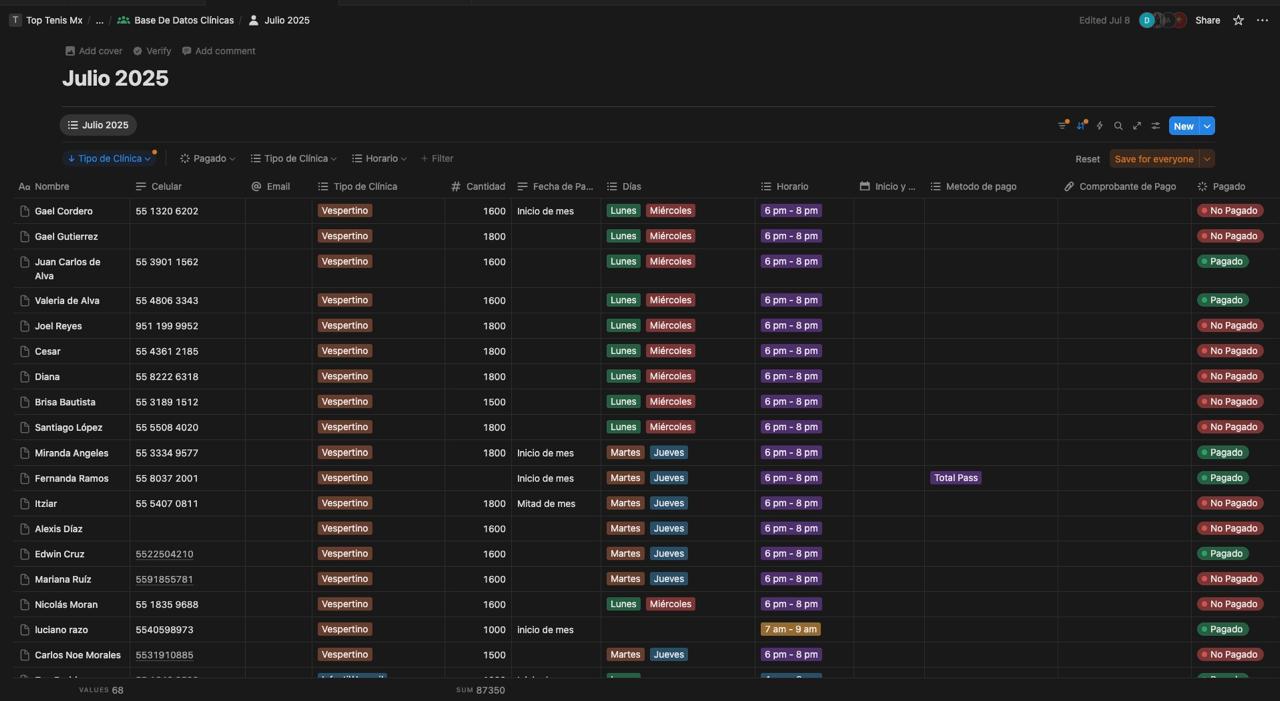Select the Julio 2025 view tab
The width and height of the screenshot is (1280, 701).
pos(98,125)
